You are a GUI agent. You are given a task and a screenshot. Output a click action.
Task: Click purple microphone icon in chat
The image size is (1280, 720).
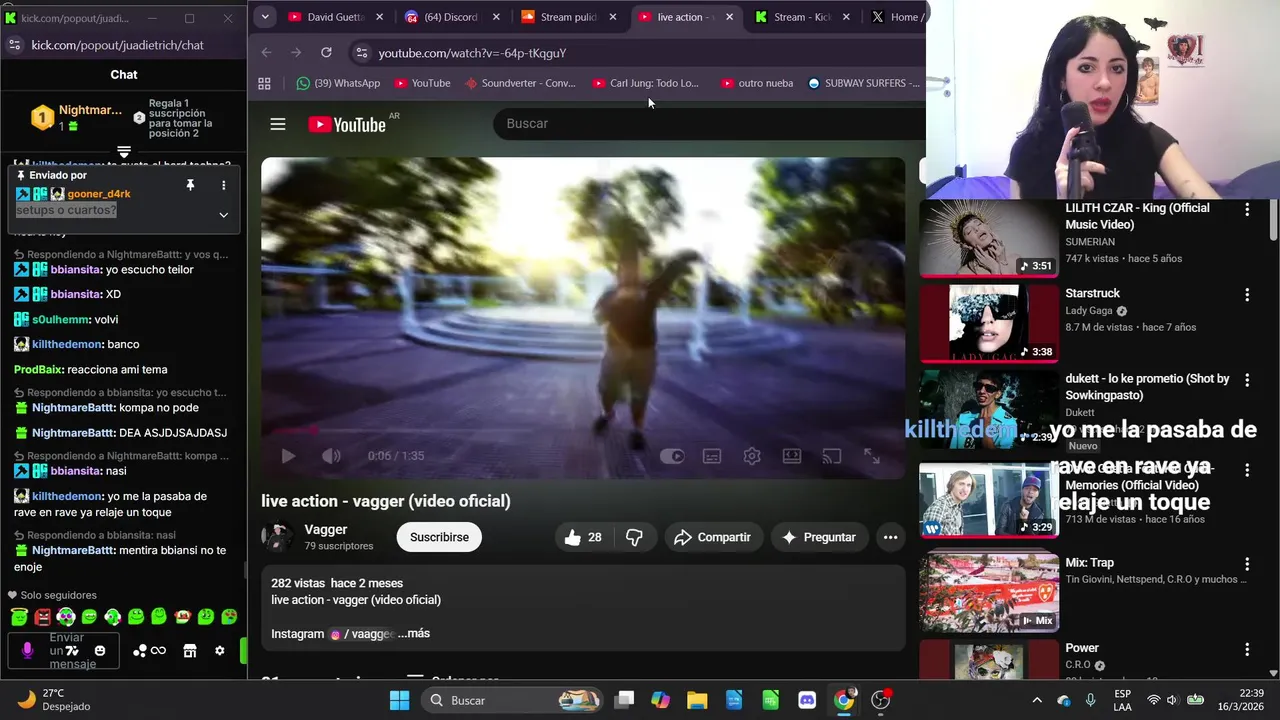click(x=27, y=651)
